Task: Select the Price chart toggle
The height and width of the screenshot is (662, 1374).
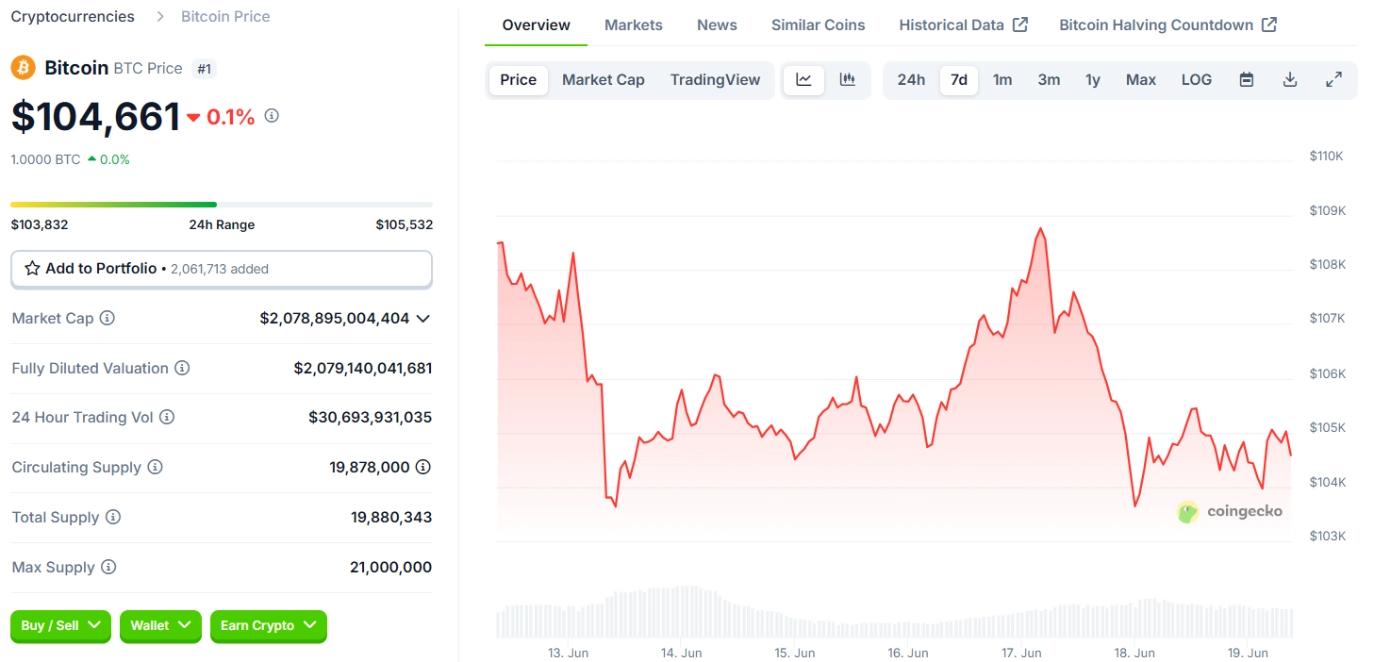Action: point(518,80)
